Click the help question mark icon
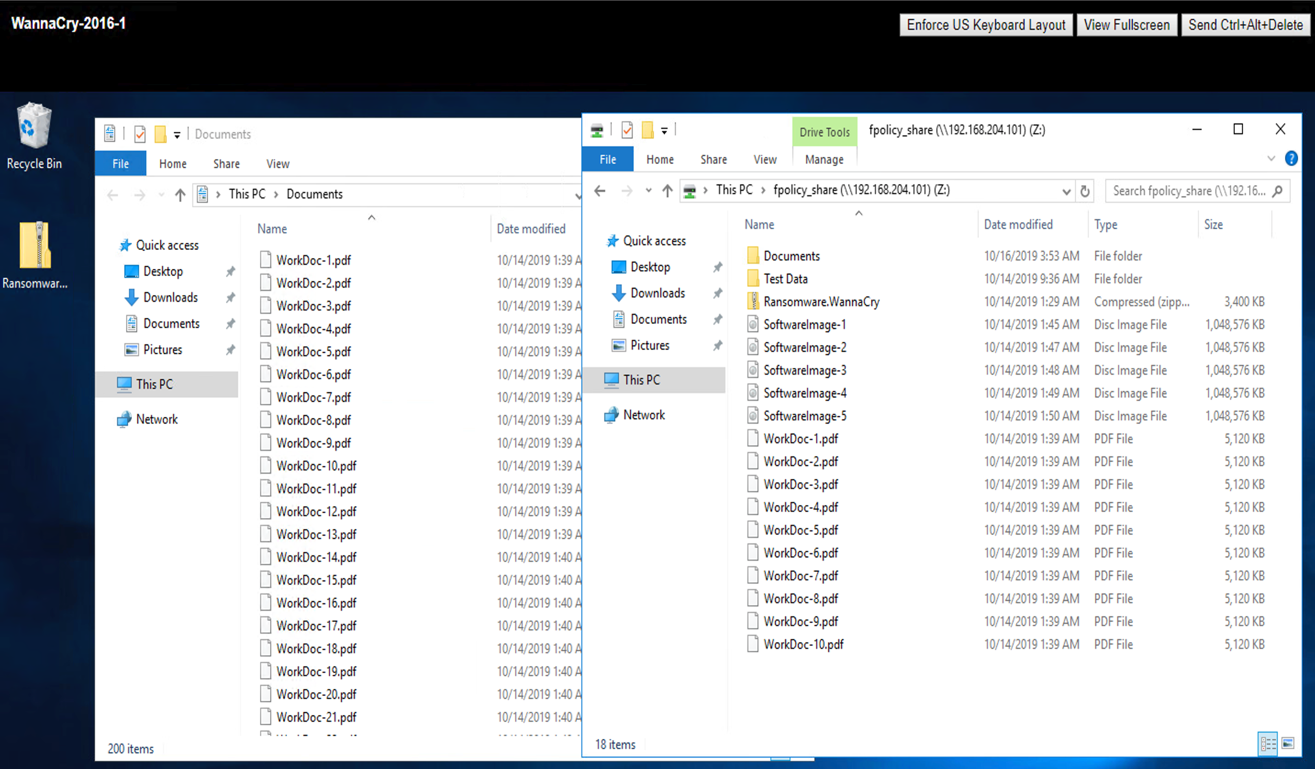This screenshot has width=1315, height=769. point(1291,159)
